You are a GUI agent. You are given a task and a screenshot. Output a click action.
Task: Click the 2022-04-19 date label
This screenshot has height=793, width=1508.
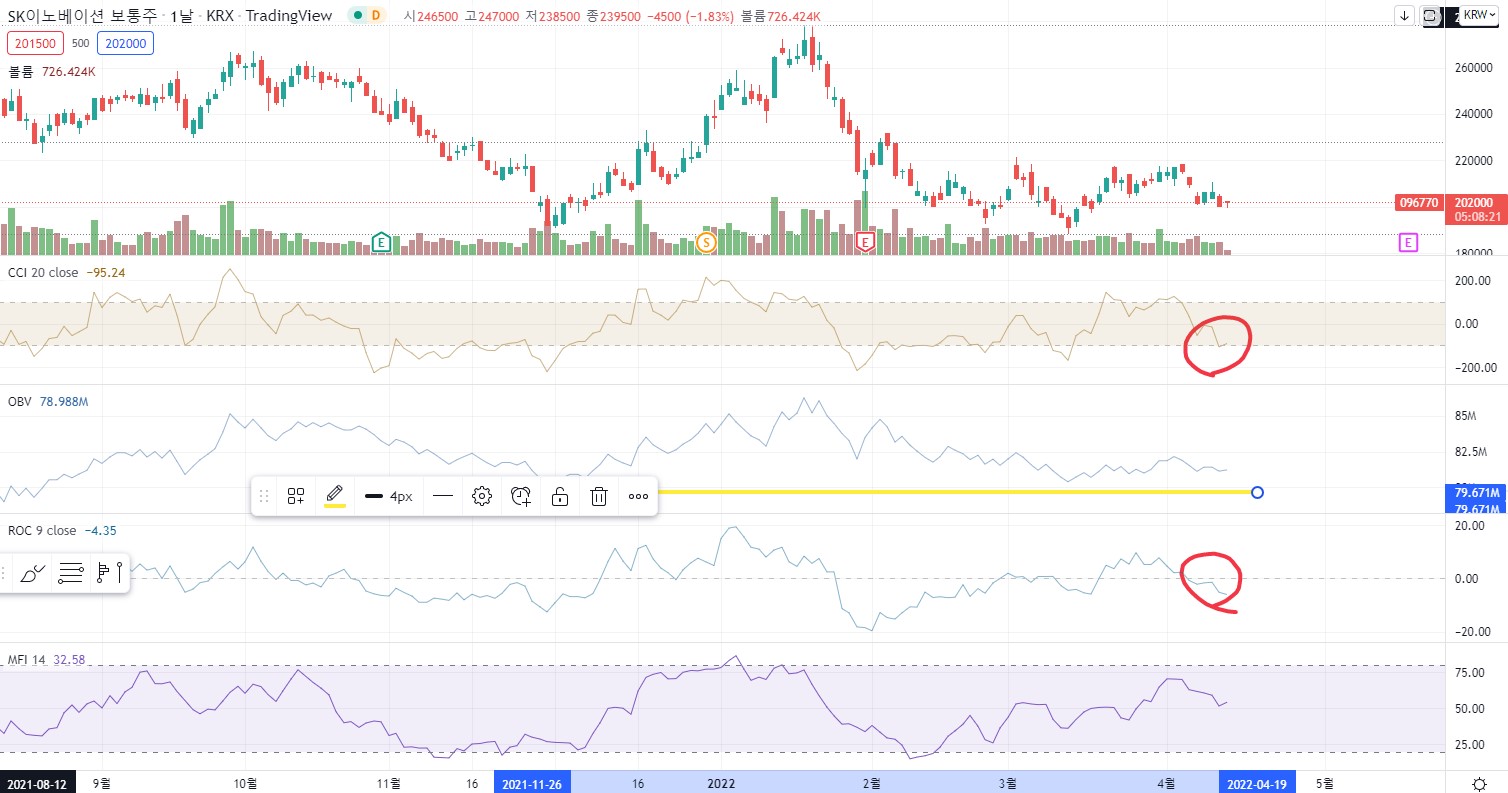pyautogui.click(x=1256, y=783)
